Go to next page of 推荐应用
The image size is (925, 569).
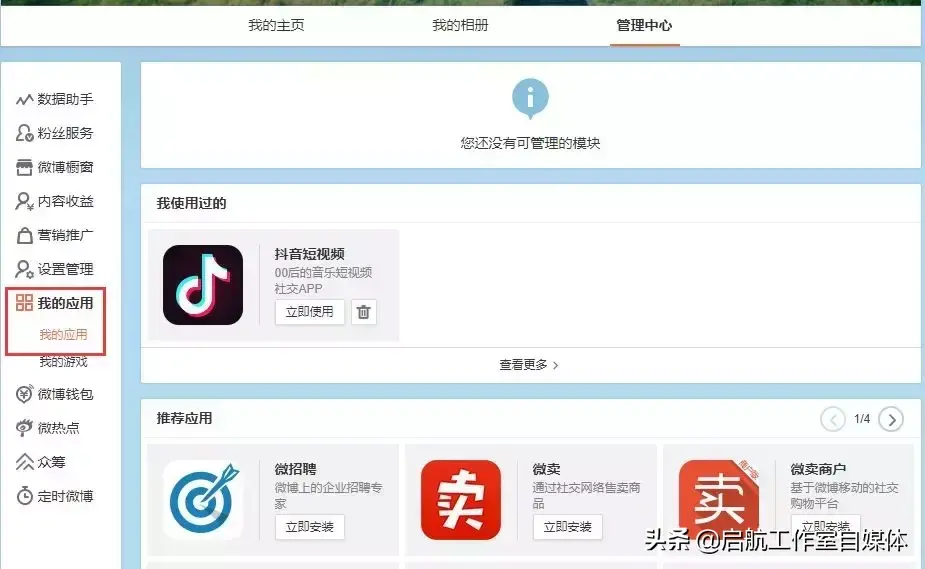coord(891,419)
